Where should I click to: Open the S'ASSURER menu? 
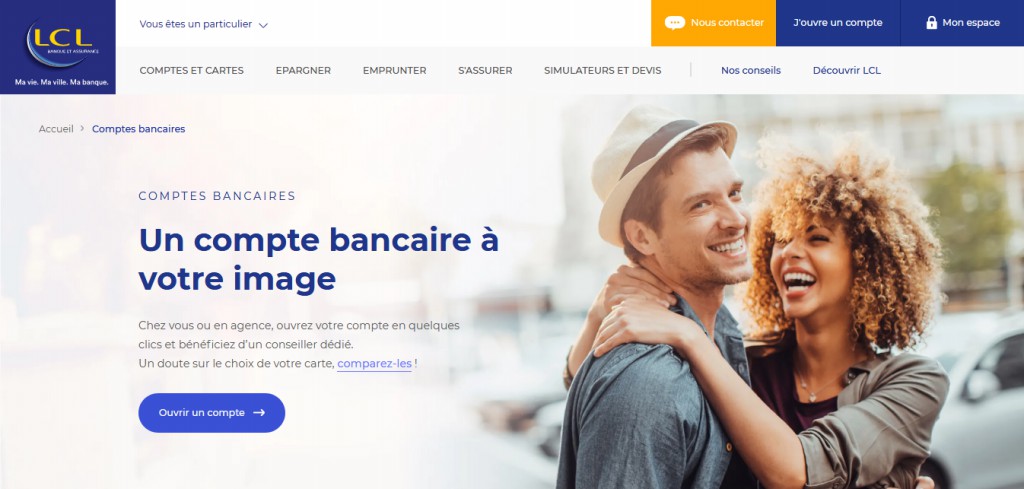485,71
